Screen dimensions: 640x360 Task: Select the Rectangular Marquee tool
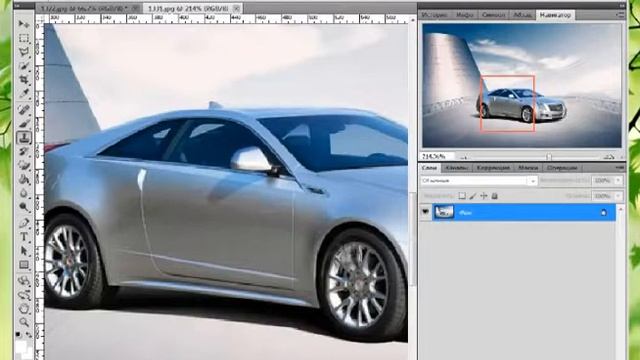[24, 38]
